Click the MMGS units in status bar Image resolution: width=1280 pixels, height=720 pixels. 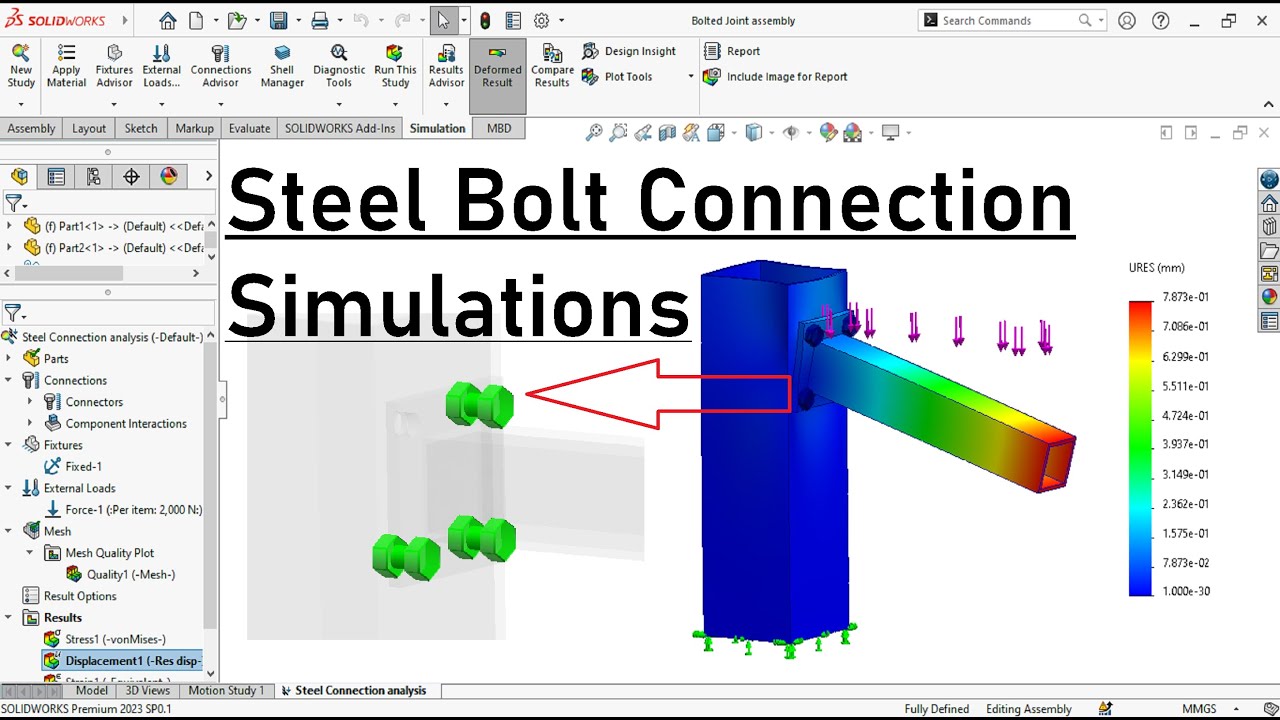1199,709
